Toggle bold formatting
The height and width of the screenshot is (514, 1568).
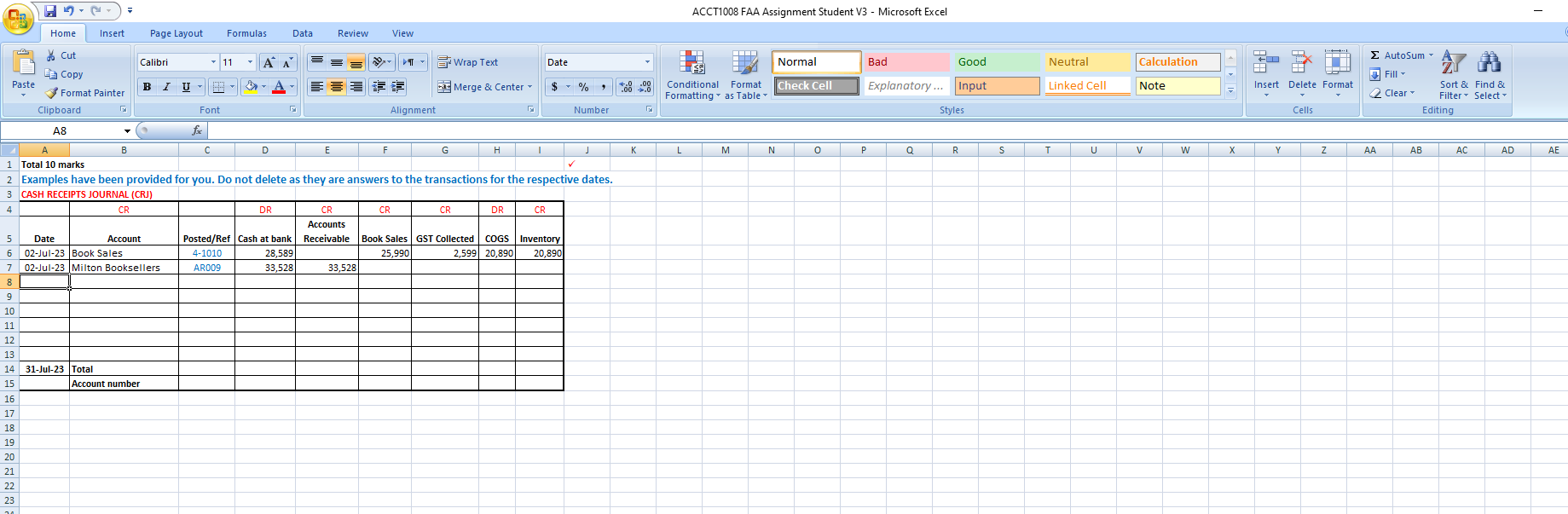(x=147, y=87)
